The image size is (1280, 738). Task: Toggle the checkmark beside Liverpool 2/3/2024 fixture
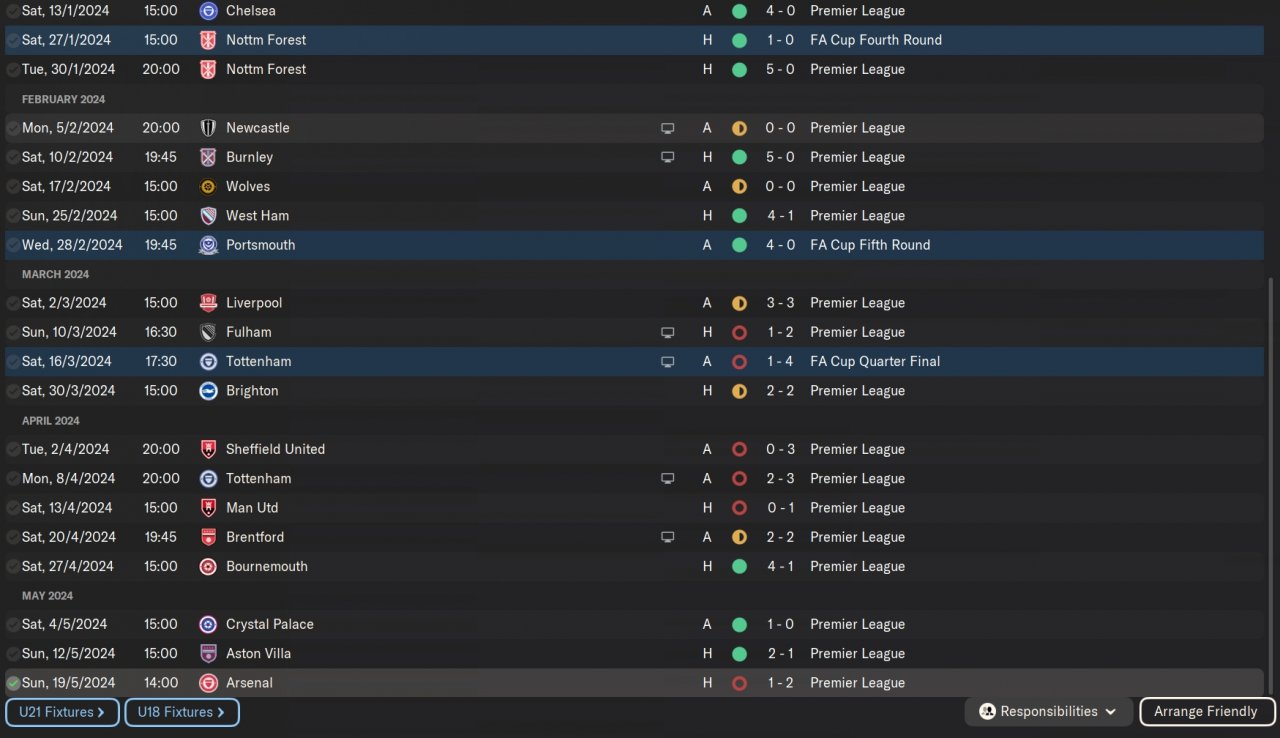tap(13, 303)
